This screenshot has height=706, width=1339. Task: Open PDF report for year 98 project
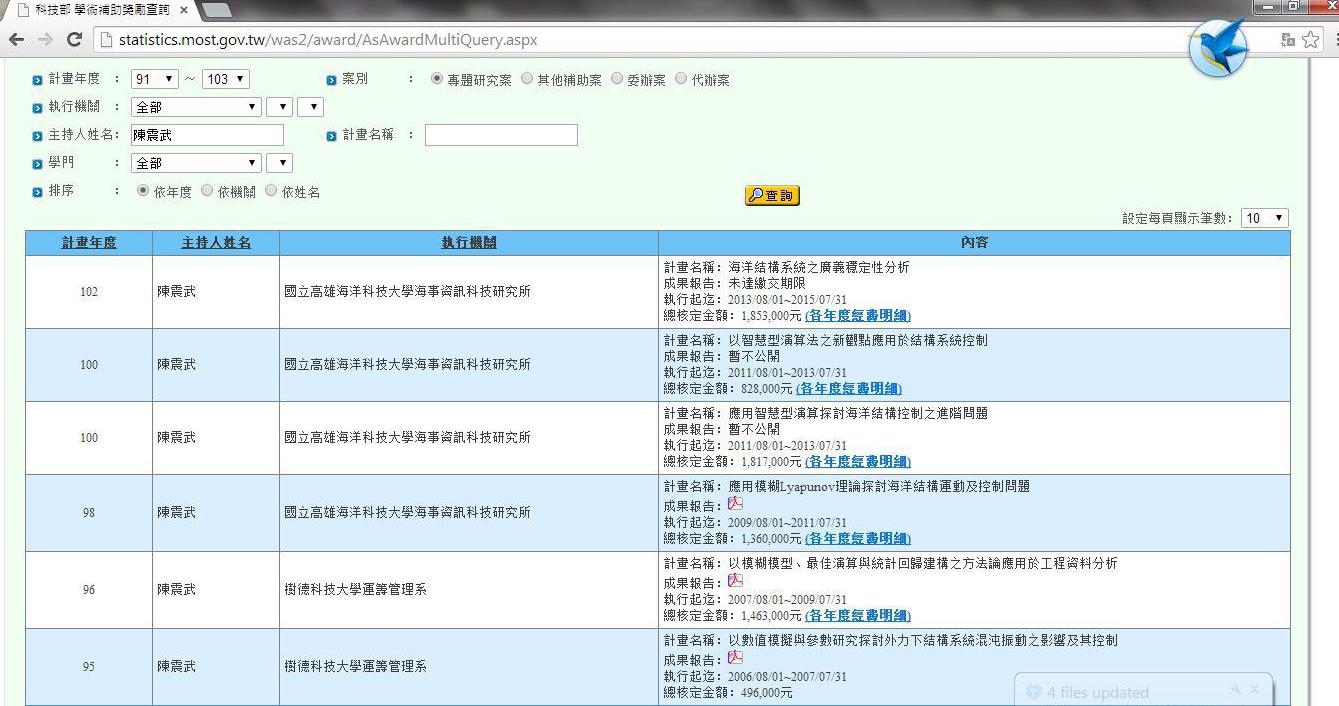tap(735, 504)
